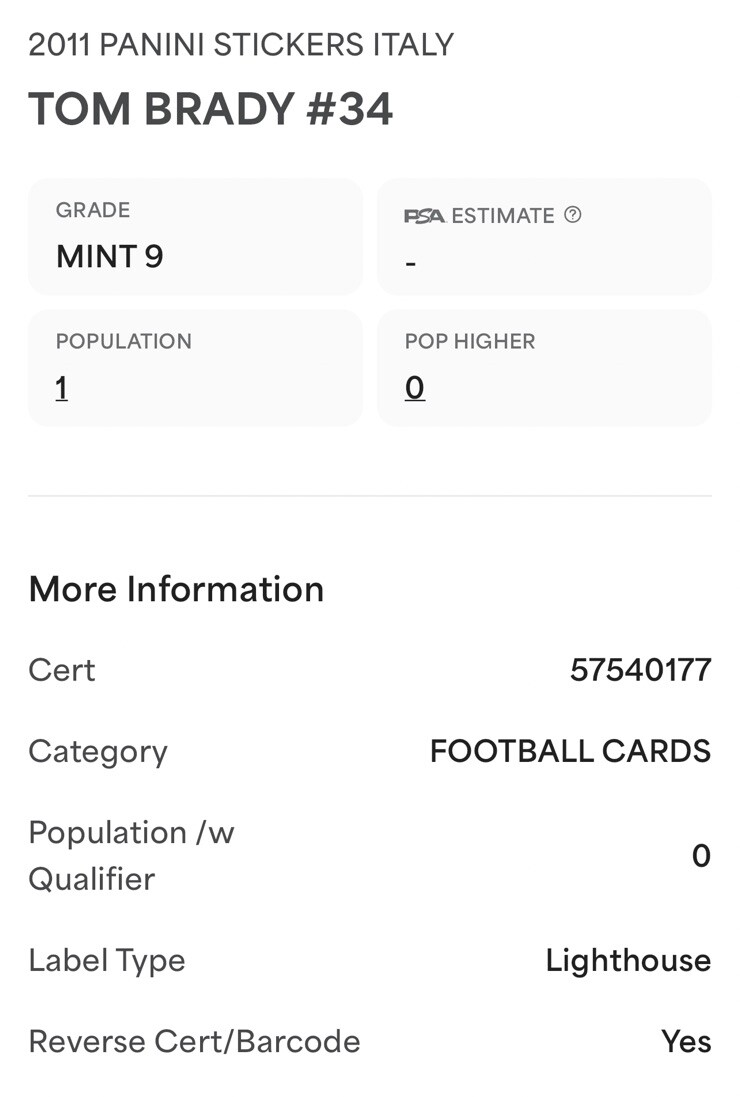Image resolution: width=740 pixels, height=1097 pixels.
Task: Open the Population count link "1"
Action: pyautogui.click(x=62, y=388)
